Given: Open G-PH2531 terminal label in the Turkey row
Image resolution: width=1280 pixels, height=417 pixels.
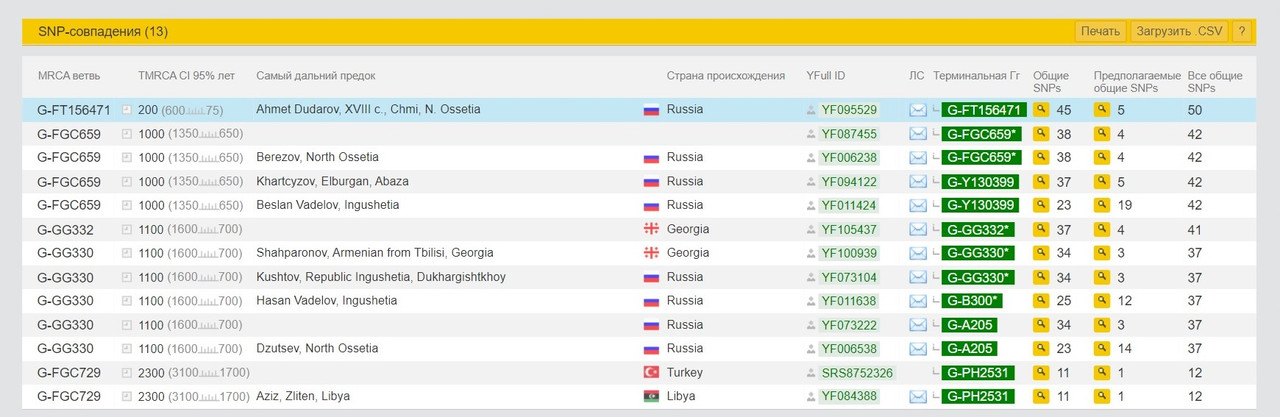Looking at the screenshot, I should pyautogui.click(x=978, y=373).
